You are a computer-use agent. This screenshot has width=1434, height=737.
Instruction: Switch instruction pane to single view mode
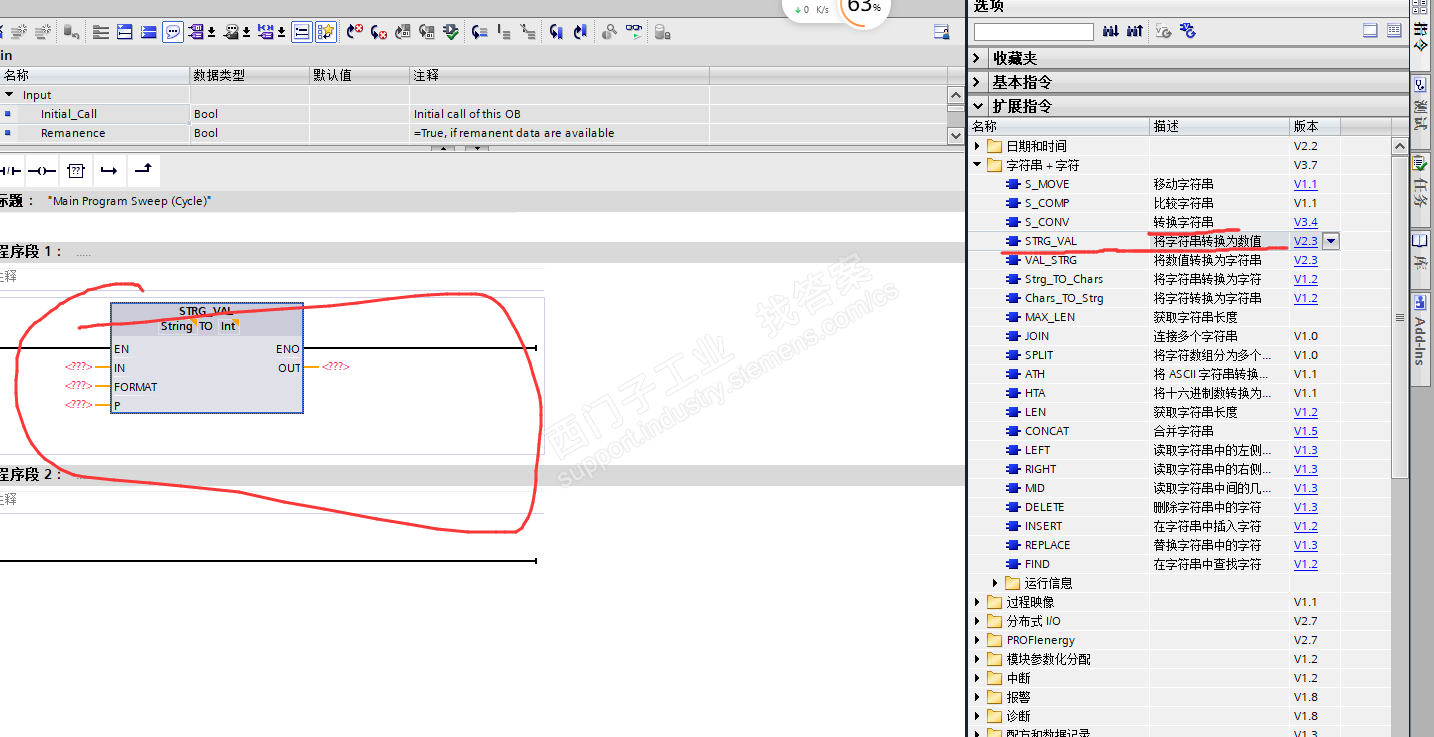pos(1370,31)
